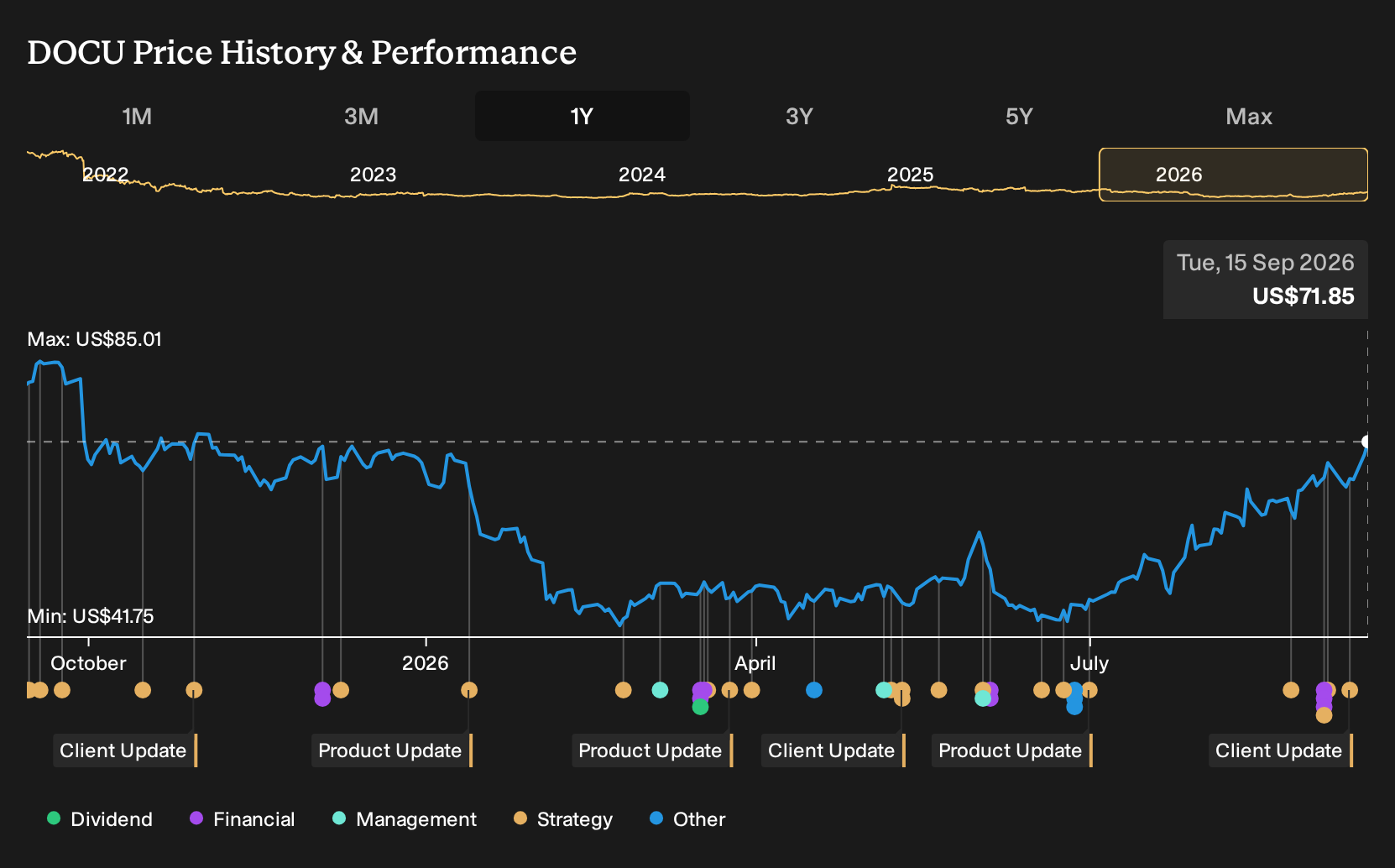The image size is (1395, 868).
Task: Open stacked blue Other markers before July
Action: point(1074,698)
